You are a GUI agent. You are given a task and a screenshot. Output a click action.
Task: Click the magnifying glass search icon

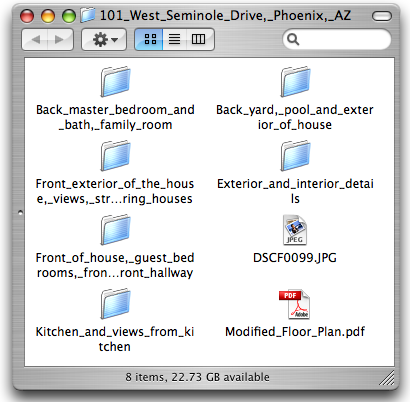click(293, 39)
